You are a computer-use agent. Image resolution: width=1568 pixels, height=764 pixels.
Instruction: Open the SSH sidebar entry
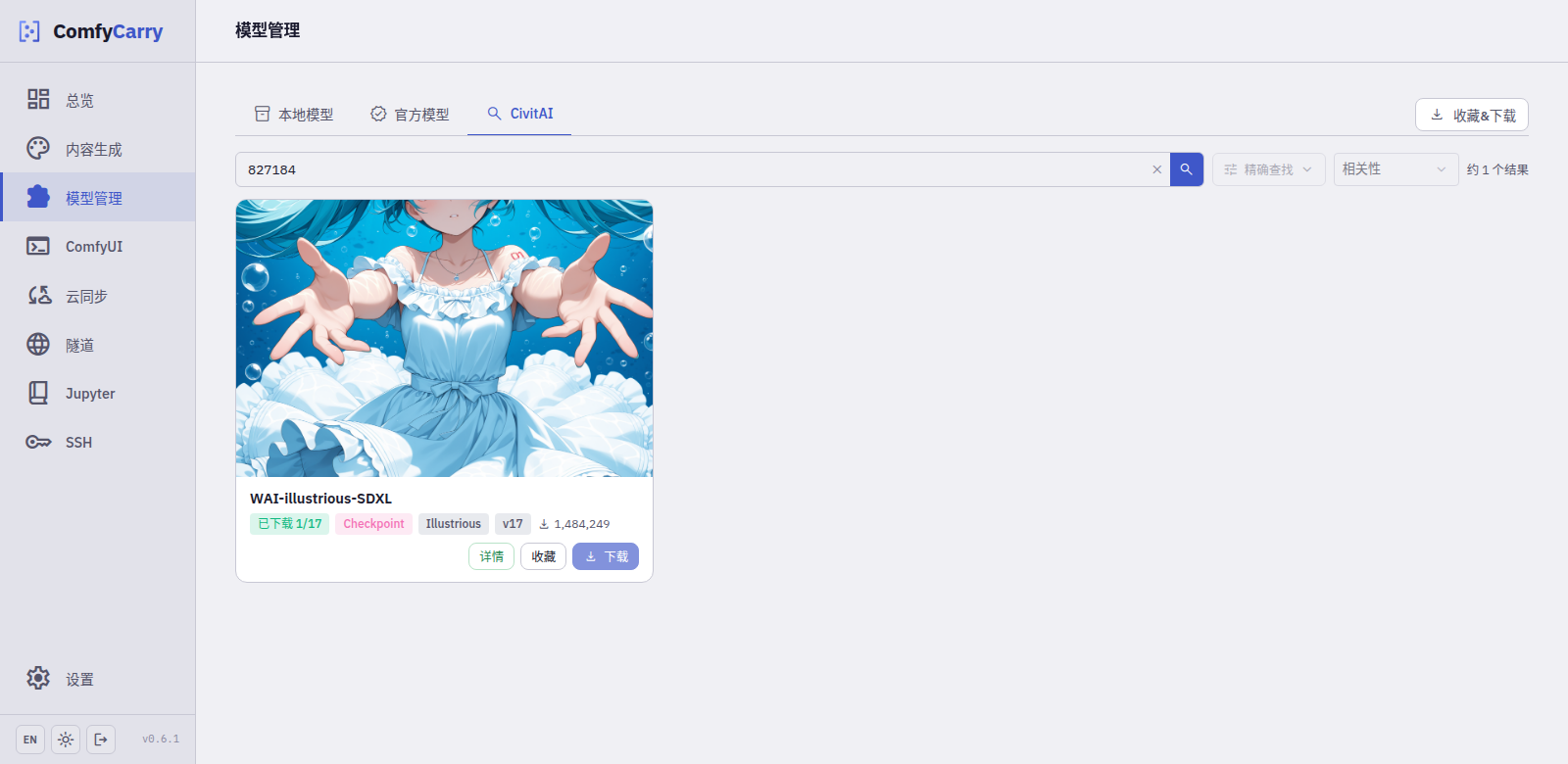tap(98, 442)
